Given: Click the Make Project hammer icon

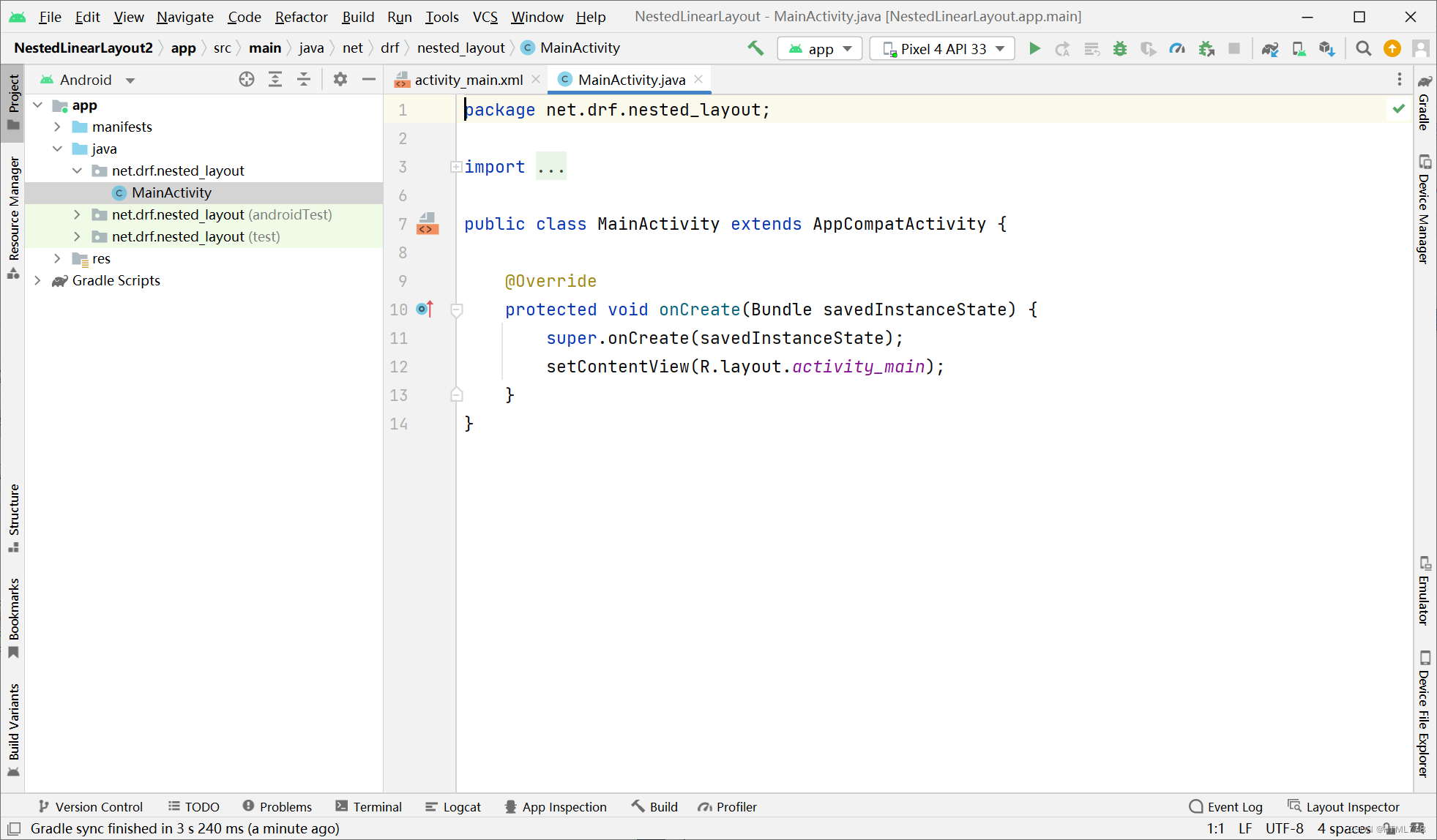Looking at the screenshot, I should 755,48.
